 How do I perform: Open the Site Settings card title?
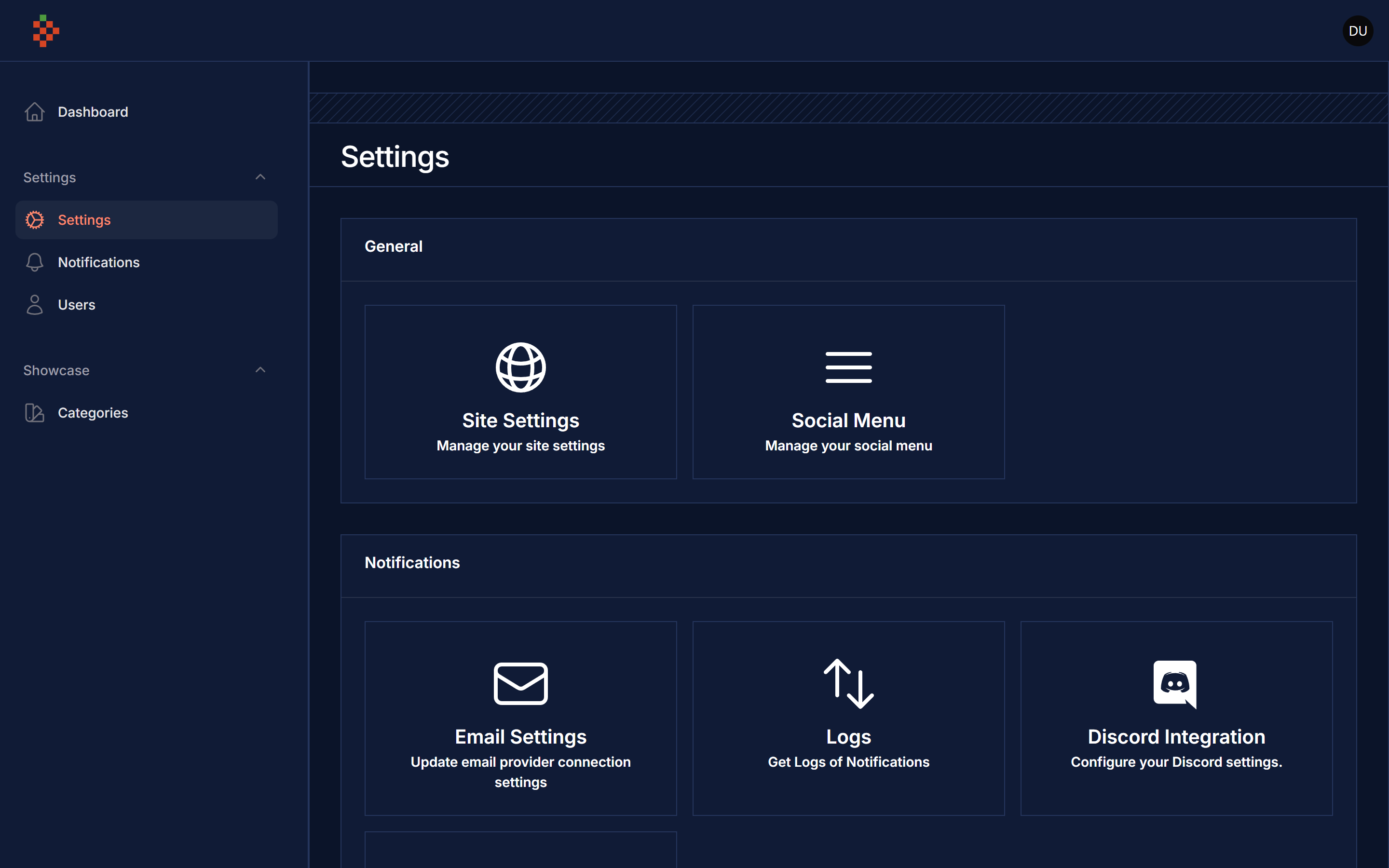(x=520, y=421)
